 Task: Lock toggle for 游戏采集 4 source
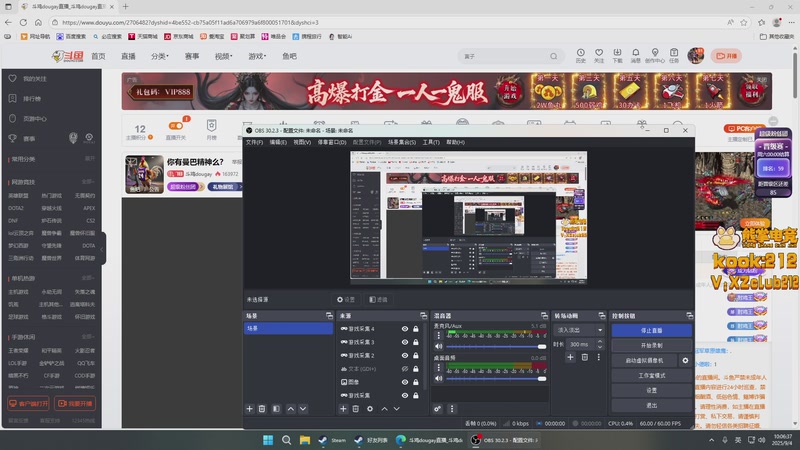(416, 329)
